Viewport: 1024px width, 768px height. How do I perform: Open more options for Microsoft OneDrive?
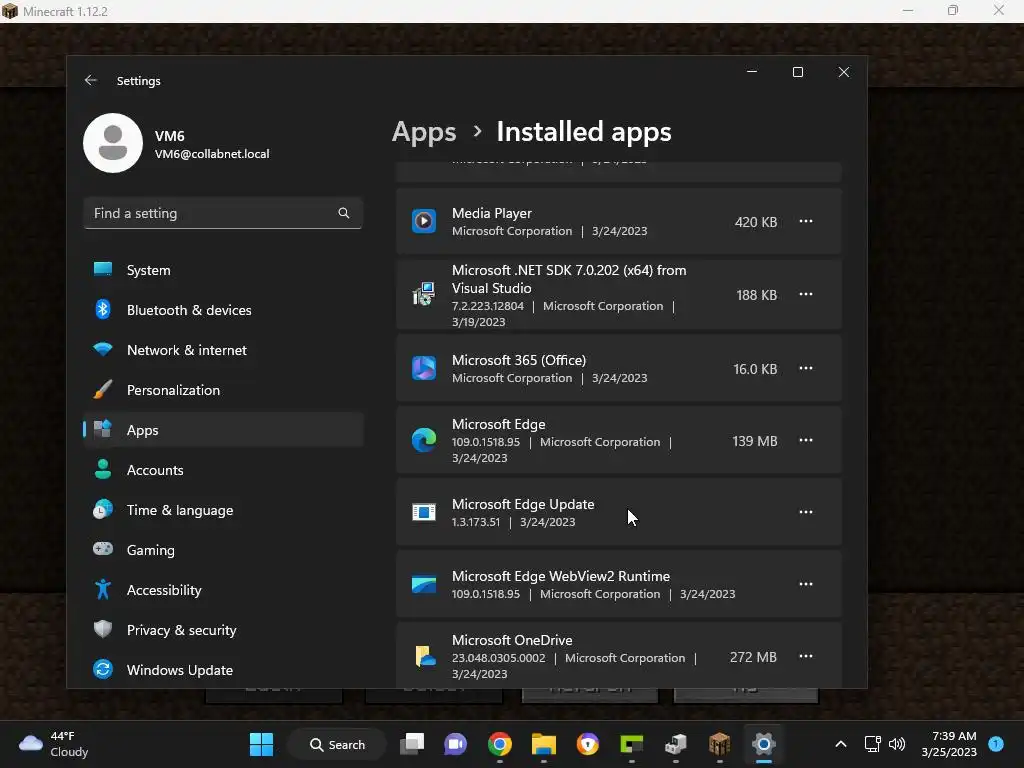[x=806, y=656]
